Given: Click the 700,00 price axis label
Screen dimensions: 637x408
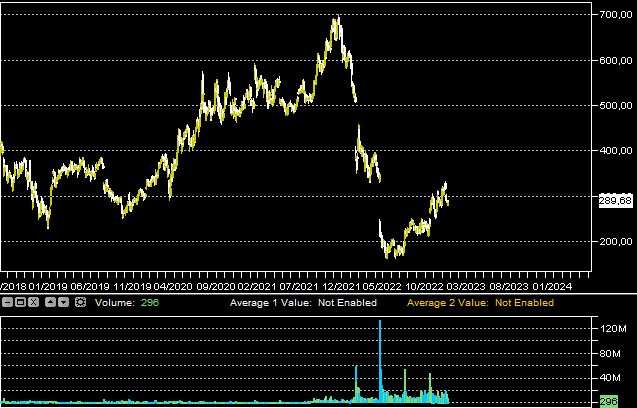Looking at the screenshot, I should (614, 15).
